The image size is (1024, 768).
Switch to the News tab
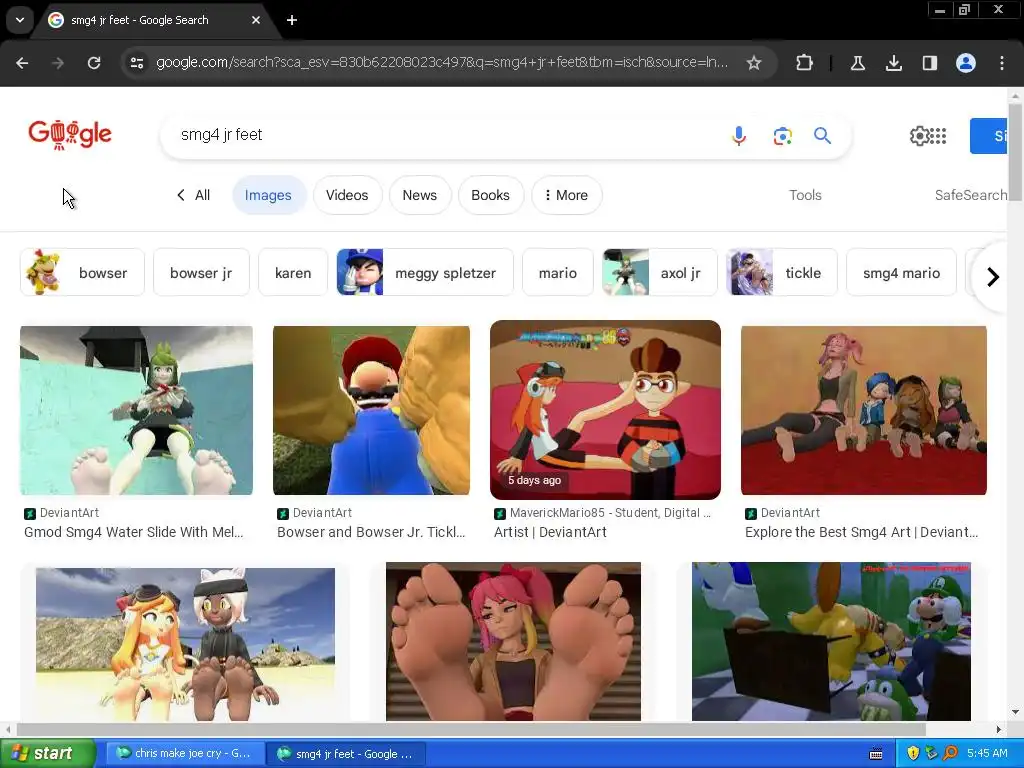[x=419, y=195]
